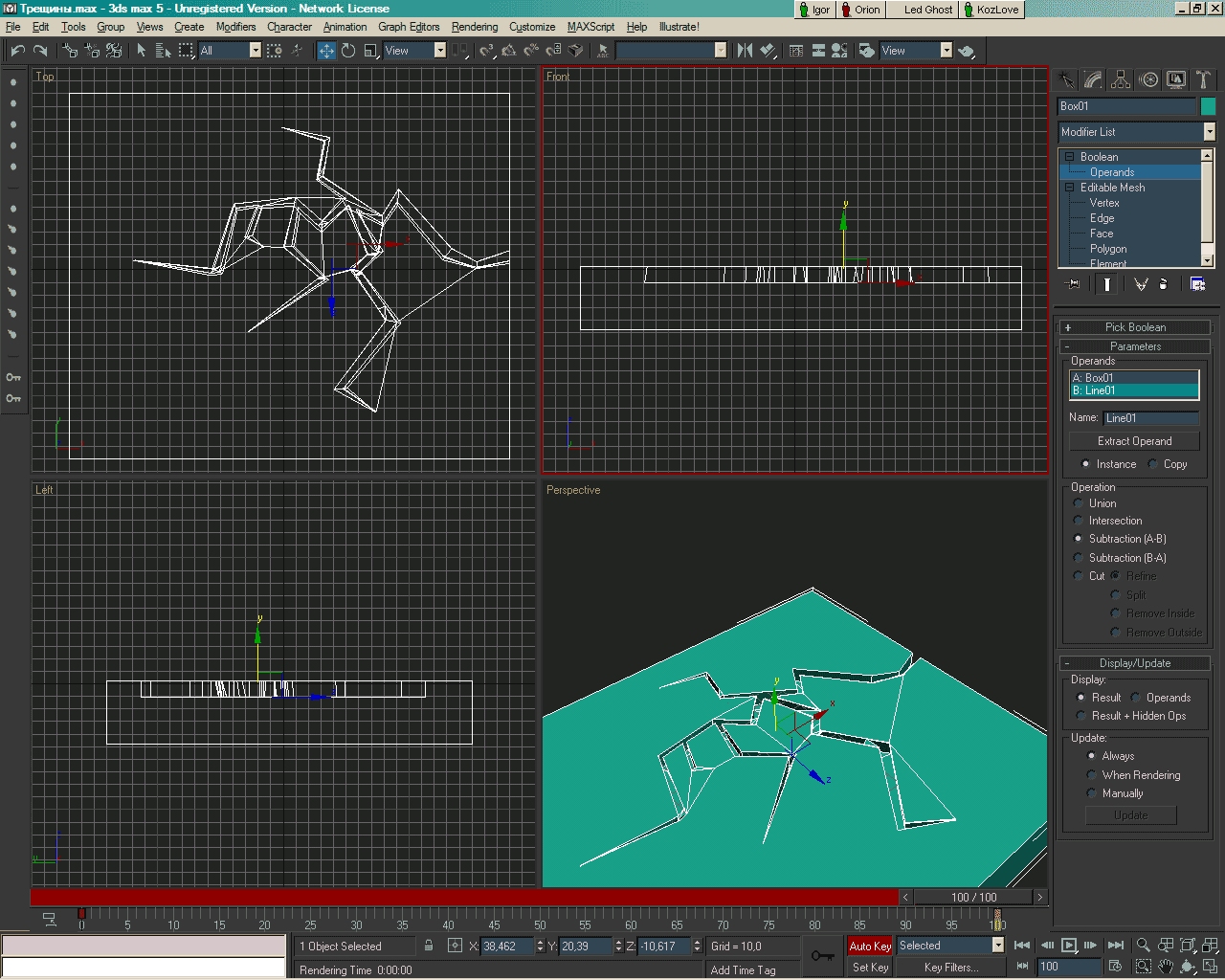Open Select by Name tool
The height and width of the screenshot is (980, 1225).
(163, 51)
